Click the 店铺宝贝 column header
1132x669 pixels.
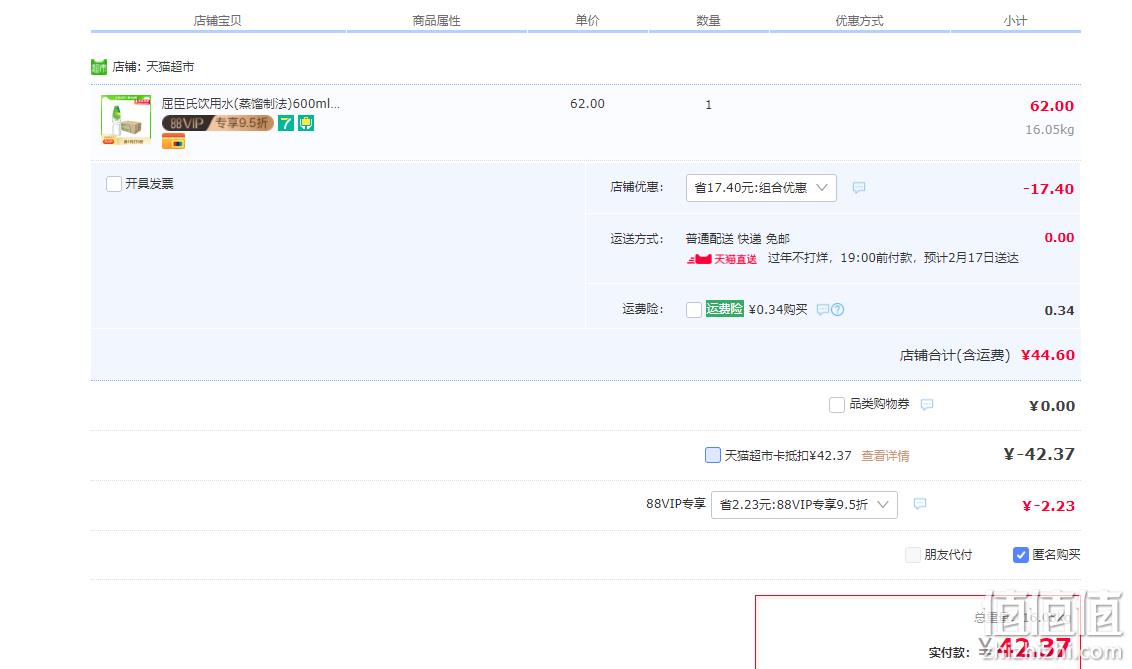coord(217,20)
